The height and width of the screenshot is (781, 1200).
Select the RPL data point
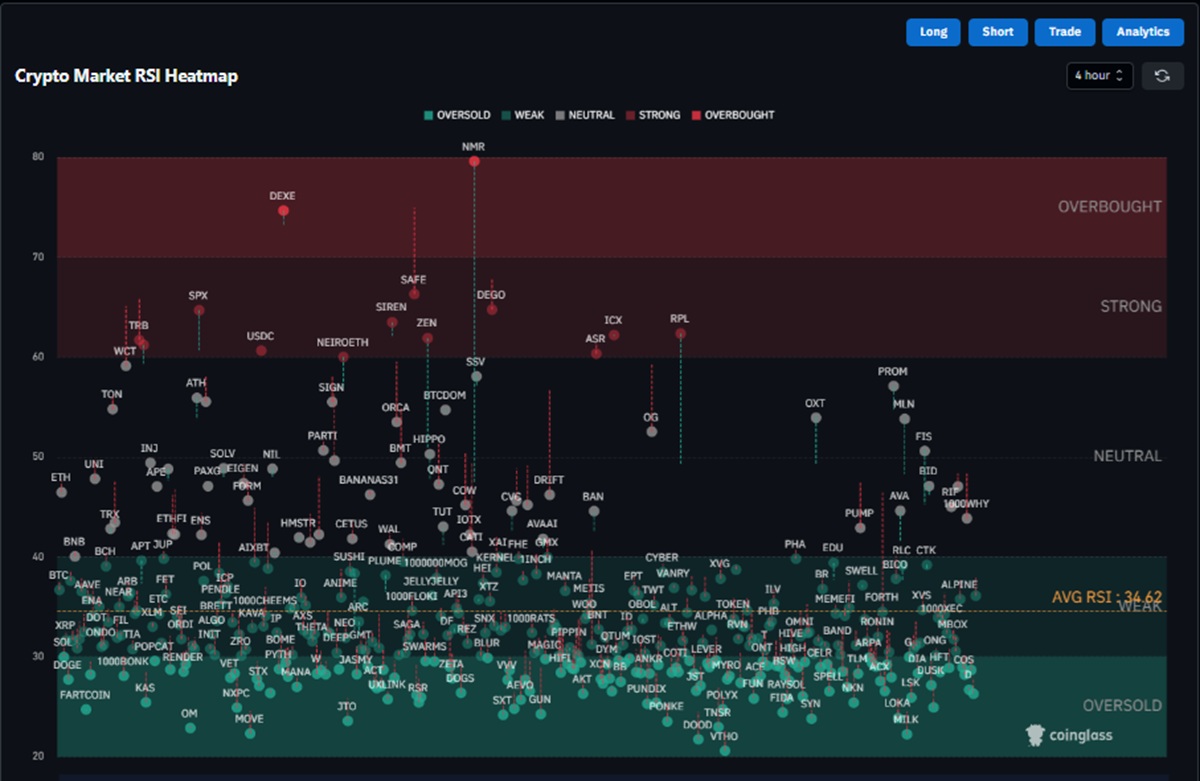point(680,334)
